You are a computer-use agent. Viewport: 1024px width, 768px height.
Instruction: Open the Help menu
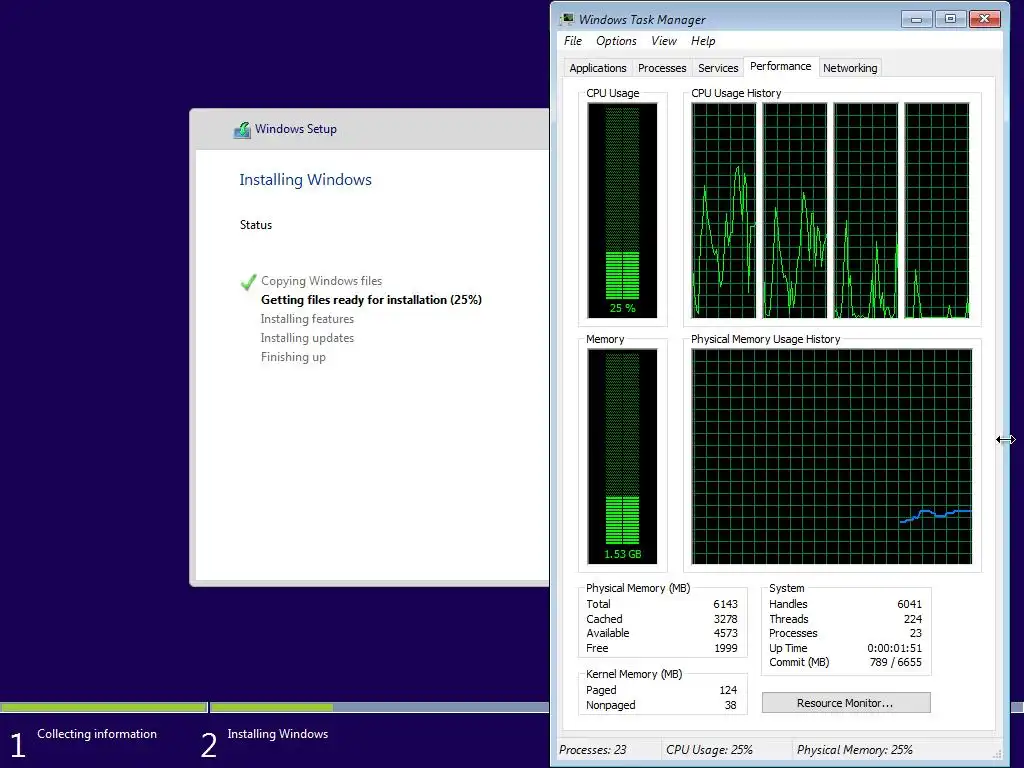(x=703, y=41)
